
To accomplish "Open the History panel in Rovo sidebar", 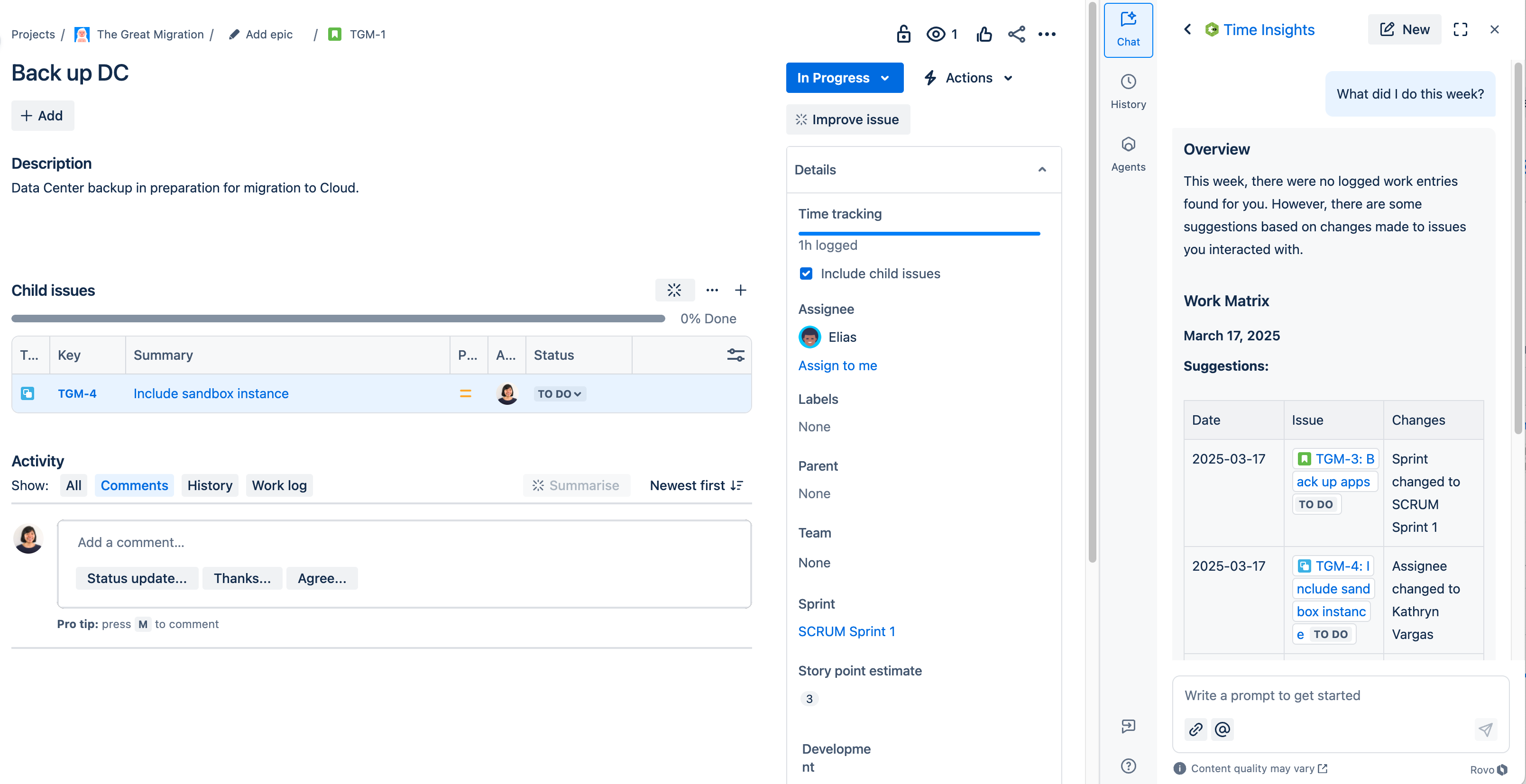I will (1128, 92).
